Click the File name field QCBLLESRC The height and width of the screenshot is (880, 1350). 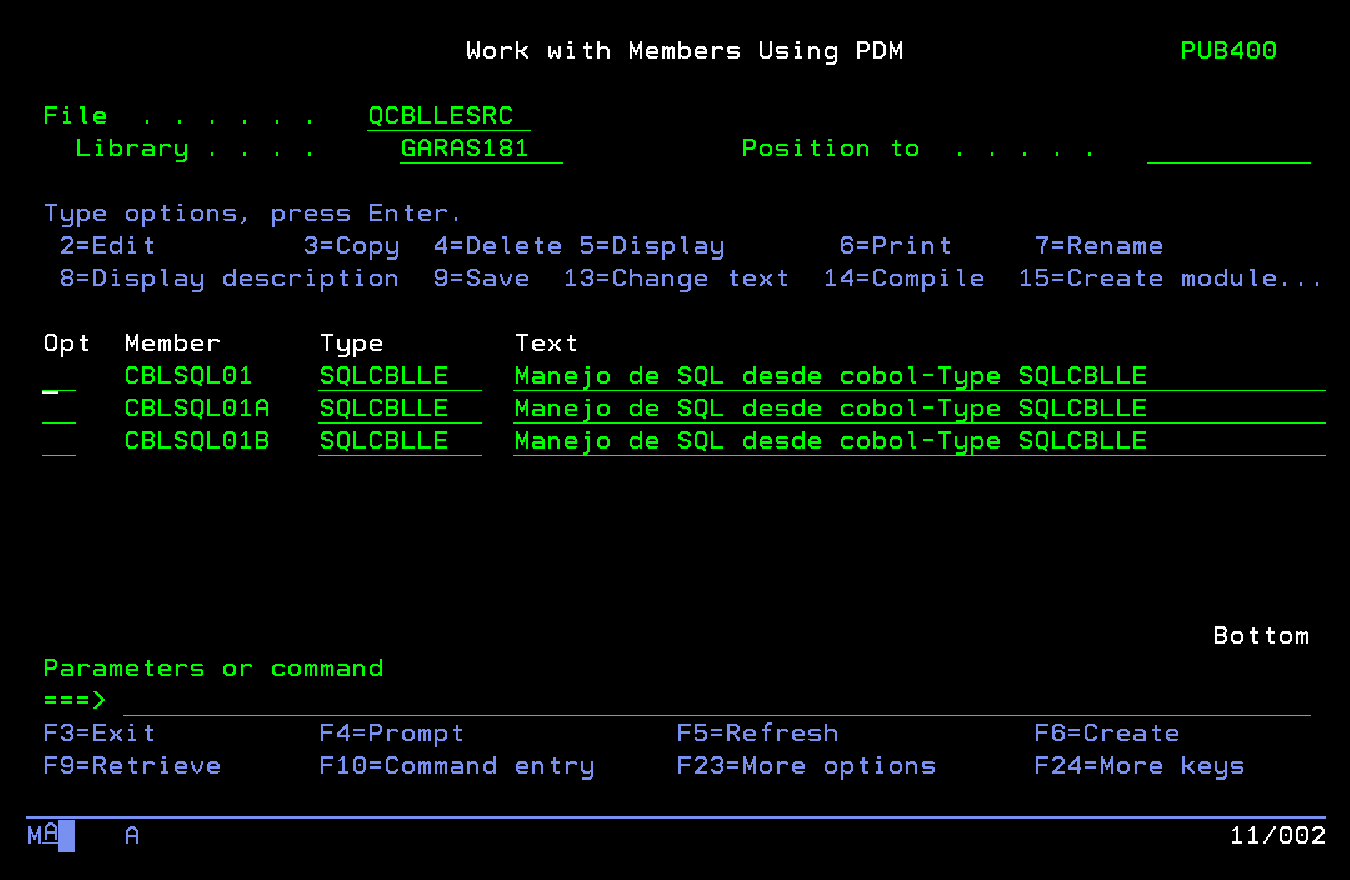click(448, 116)
